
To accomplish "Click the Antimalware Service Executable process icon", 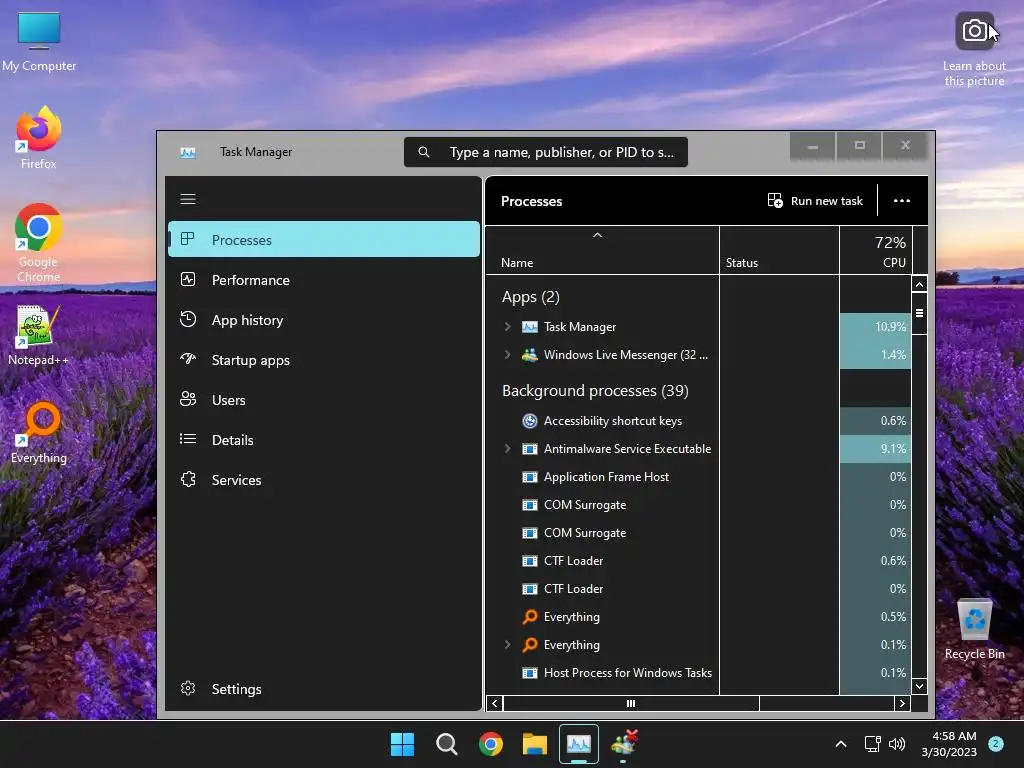I will [530, 449].
